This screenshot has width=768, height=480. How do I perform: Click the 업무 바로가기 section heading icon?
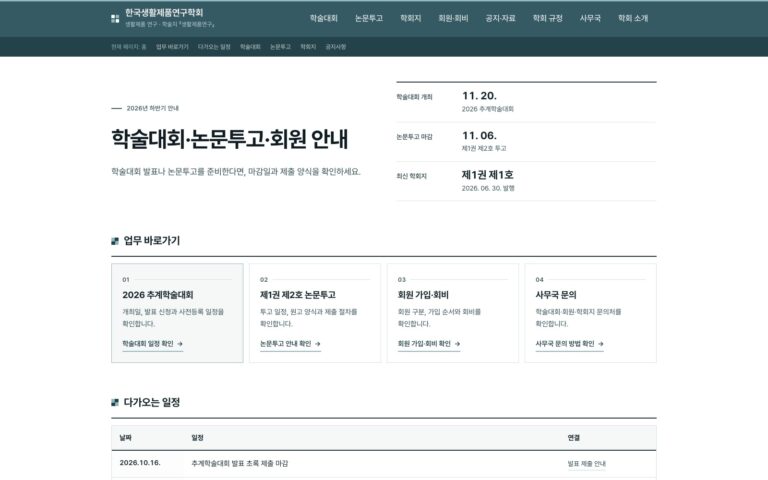[115, 241]
